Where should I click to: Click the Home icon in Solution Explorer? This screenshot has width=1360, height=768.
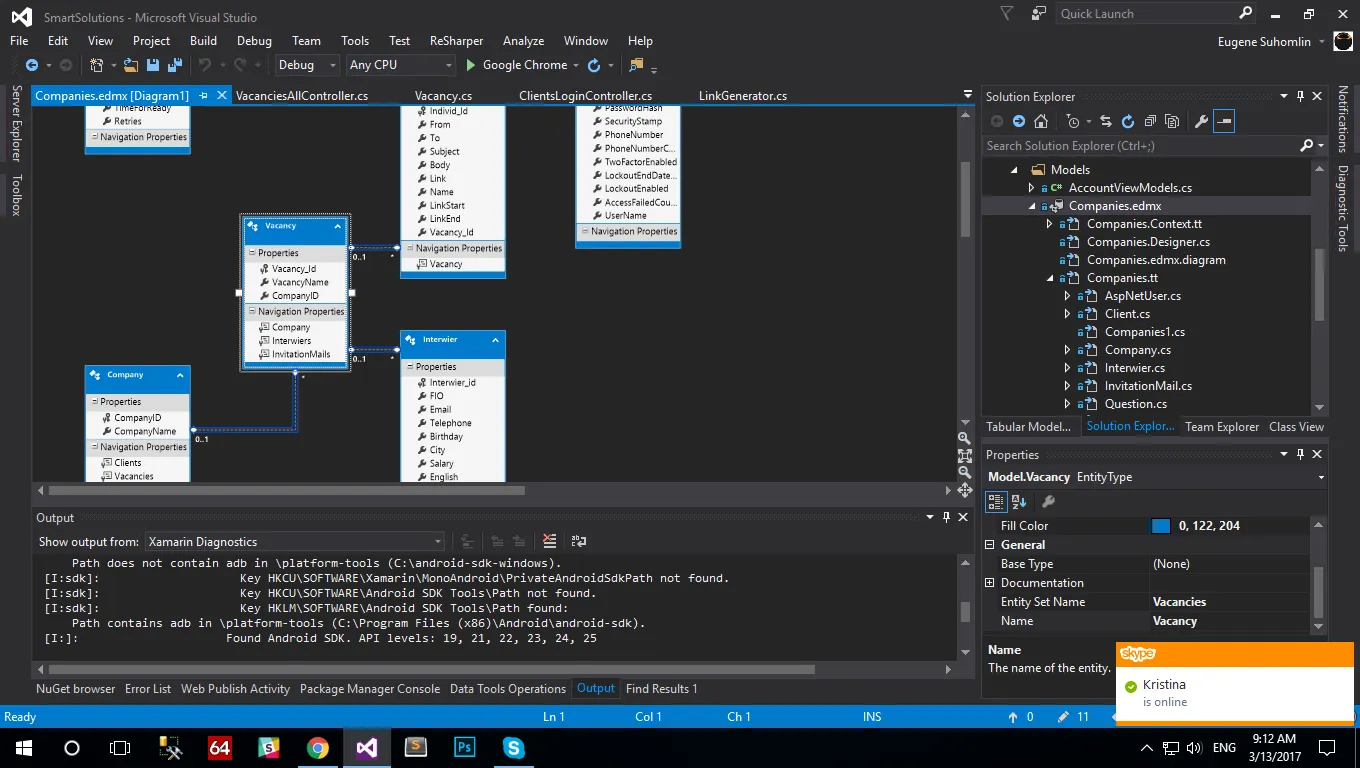tap(1040, 121)
